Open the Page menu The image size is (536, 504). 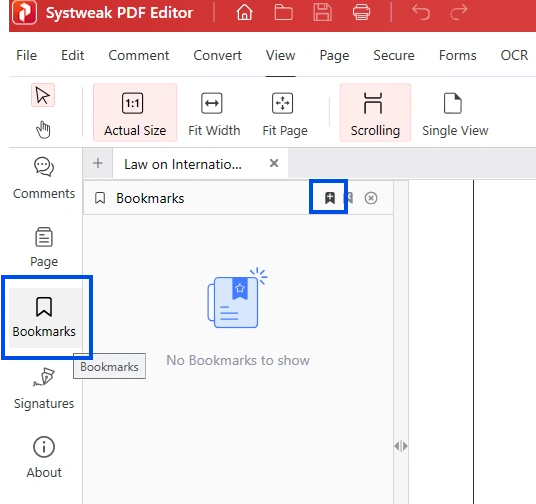pos(334,56)
